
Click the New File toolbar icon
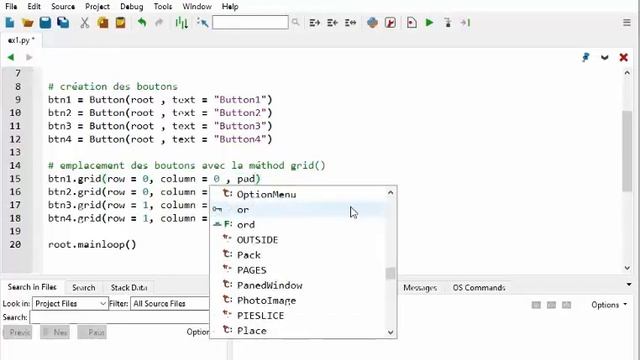click(x=10, y=22)
